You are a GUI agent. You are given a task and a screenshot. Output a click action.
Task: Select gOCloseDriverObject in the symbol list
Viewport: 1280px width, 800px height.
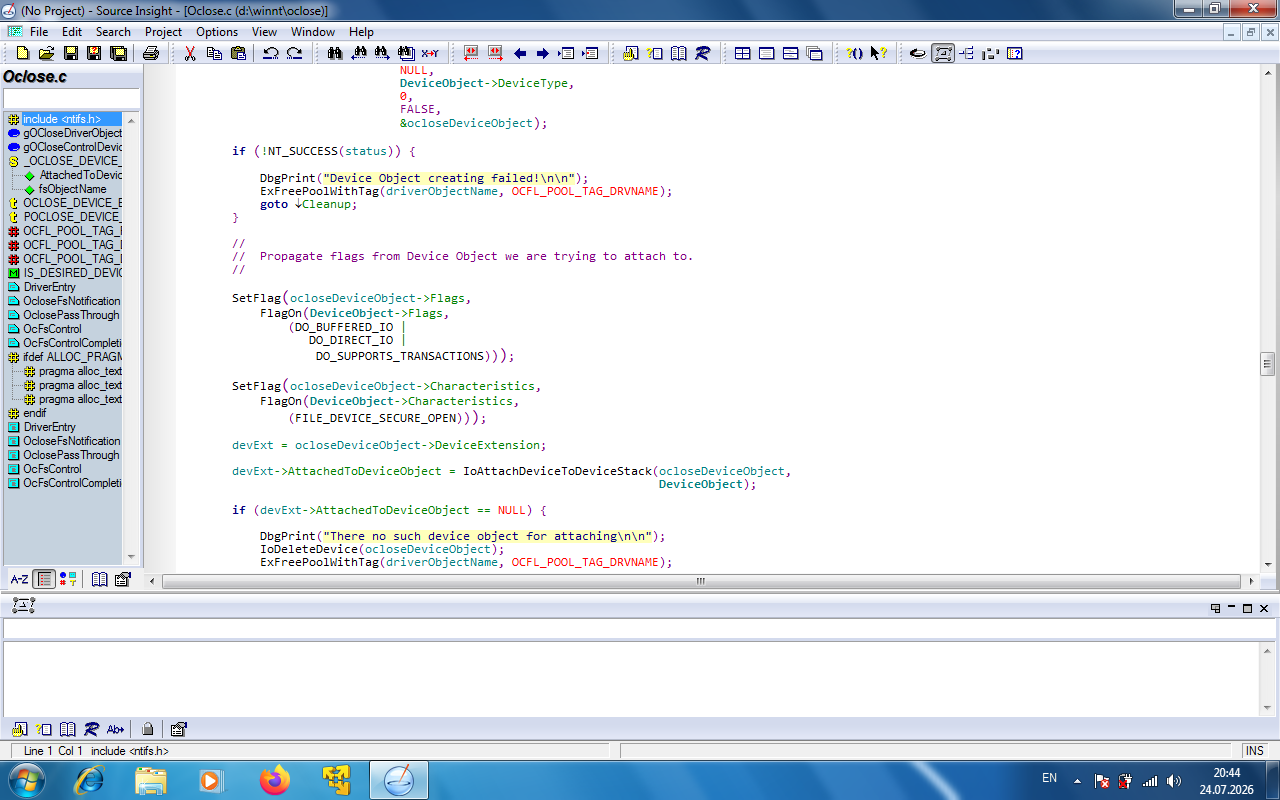[x=72, y=133]
